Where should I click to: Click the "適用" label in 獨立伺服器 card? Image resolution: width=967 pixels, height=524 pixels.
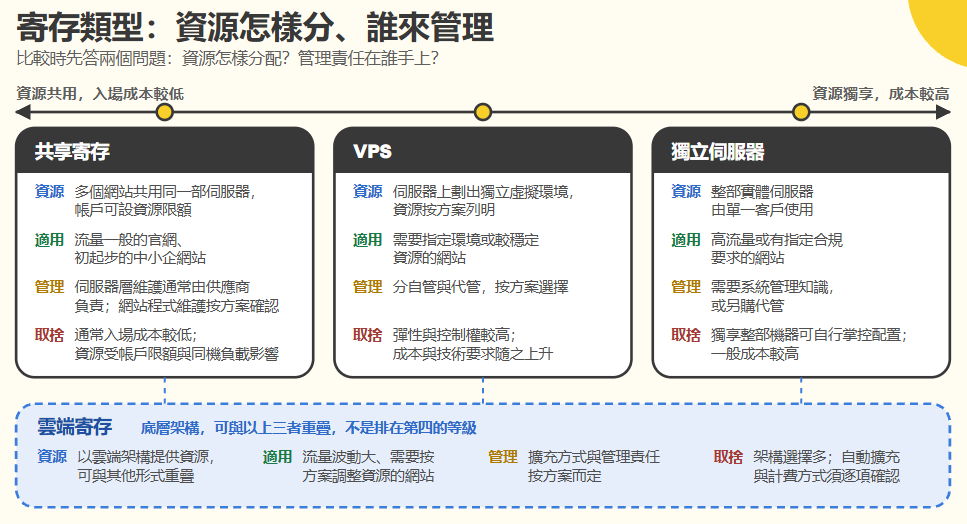pos(686,240)
